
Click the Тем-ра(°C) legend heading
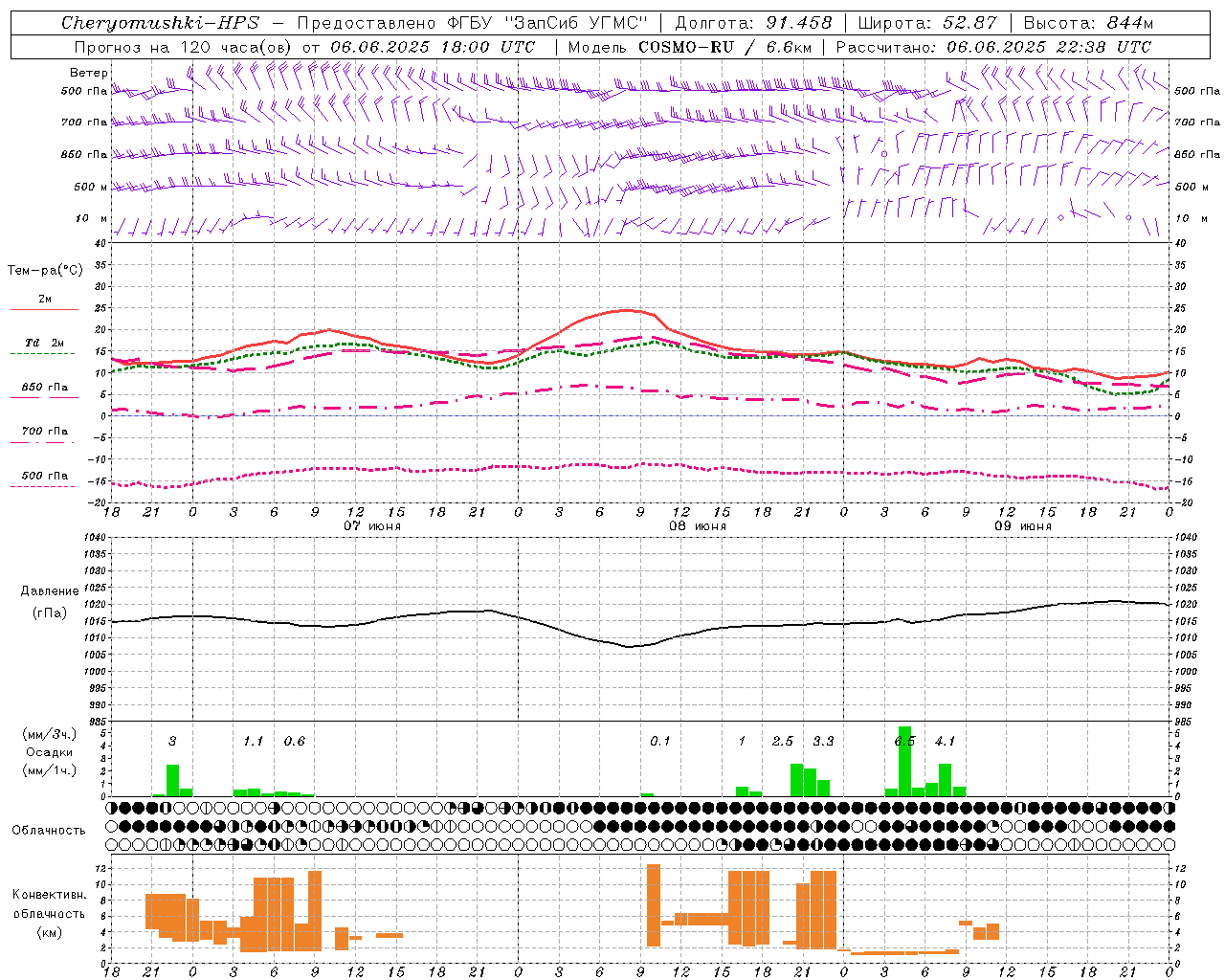coord(45,270)
